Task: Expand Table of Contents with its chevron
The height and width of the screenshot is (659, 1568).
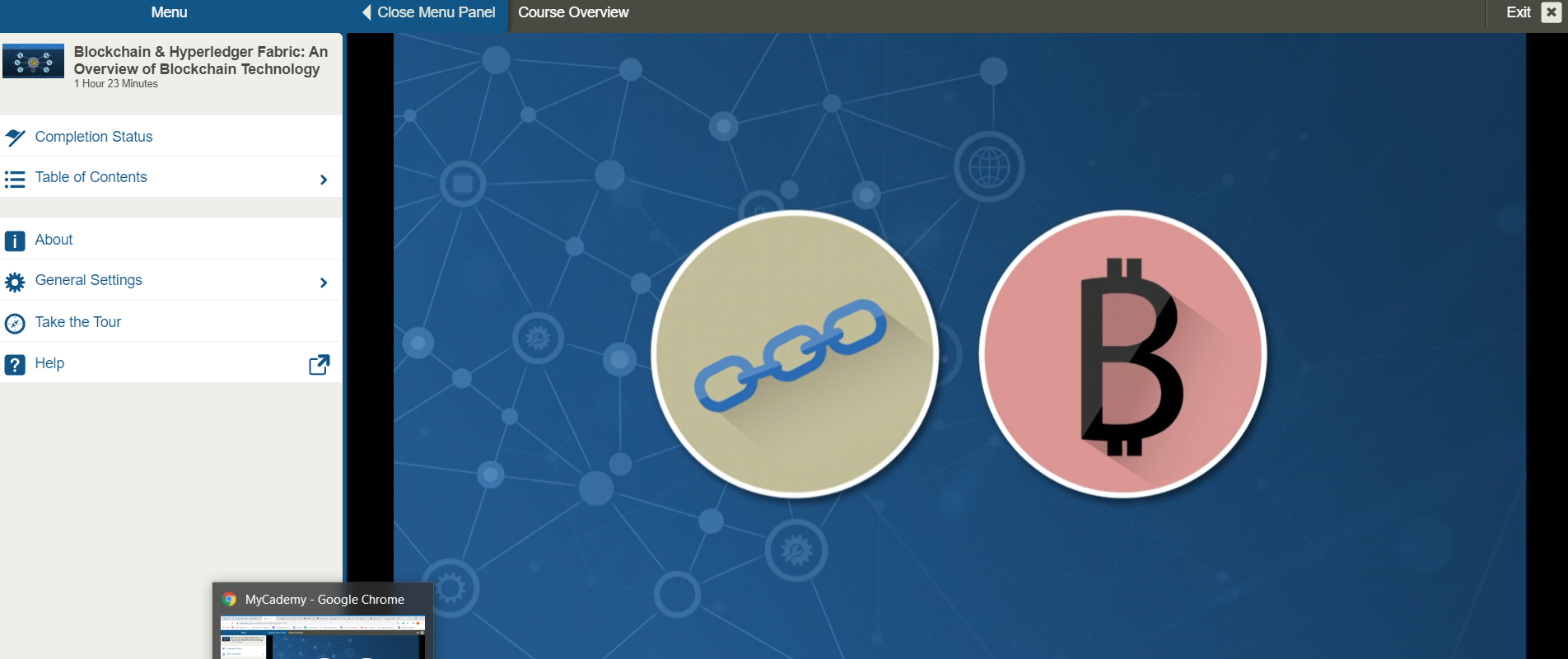Action: coord(323,180)
